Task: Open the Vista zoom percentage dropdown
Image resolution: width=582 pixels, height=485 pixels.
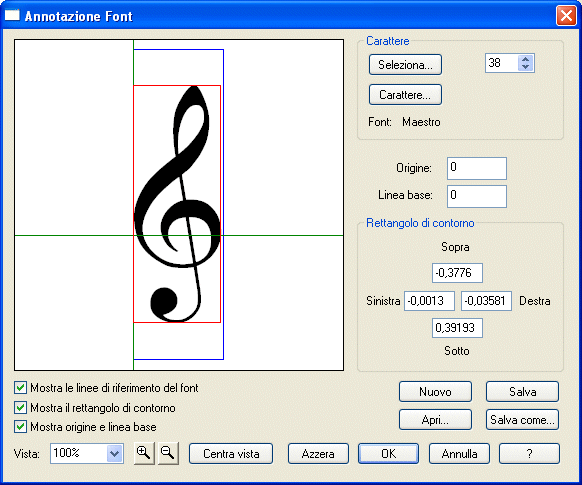Action: (114, 453)
